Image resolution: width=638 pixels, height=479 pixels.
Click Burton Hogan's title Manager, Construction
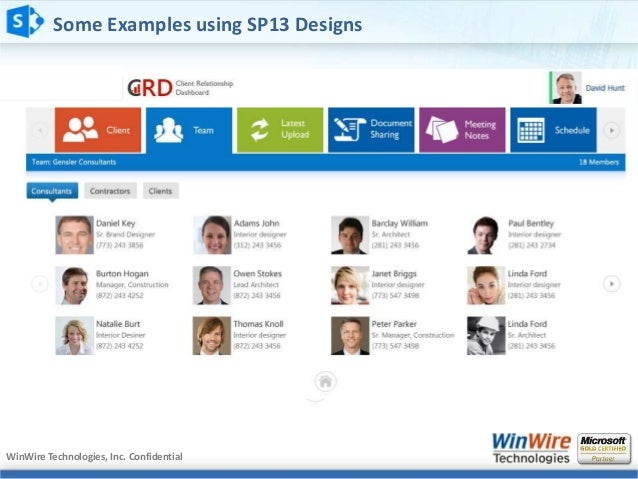132,284
